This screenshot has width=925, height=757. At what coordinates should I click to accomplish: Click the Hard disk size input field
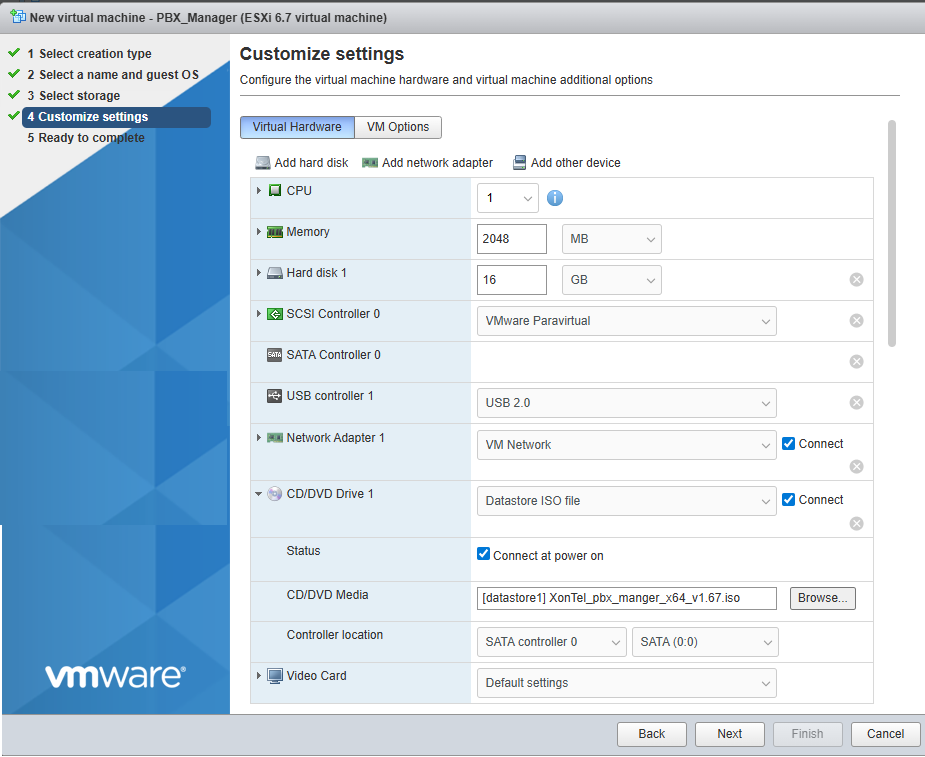[512, 280]
